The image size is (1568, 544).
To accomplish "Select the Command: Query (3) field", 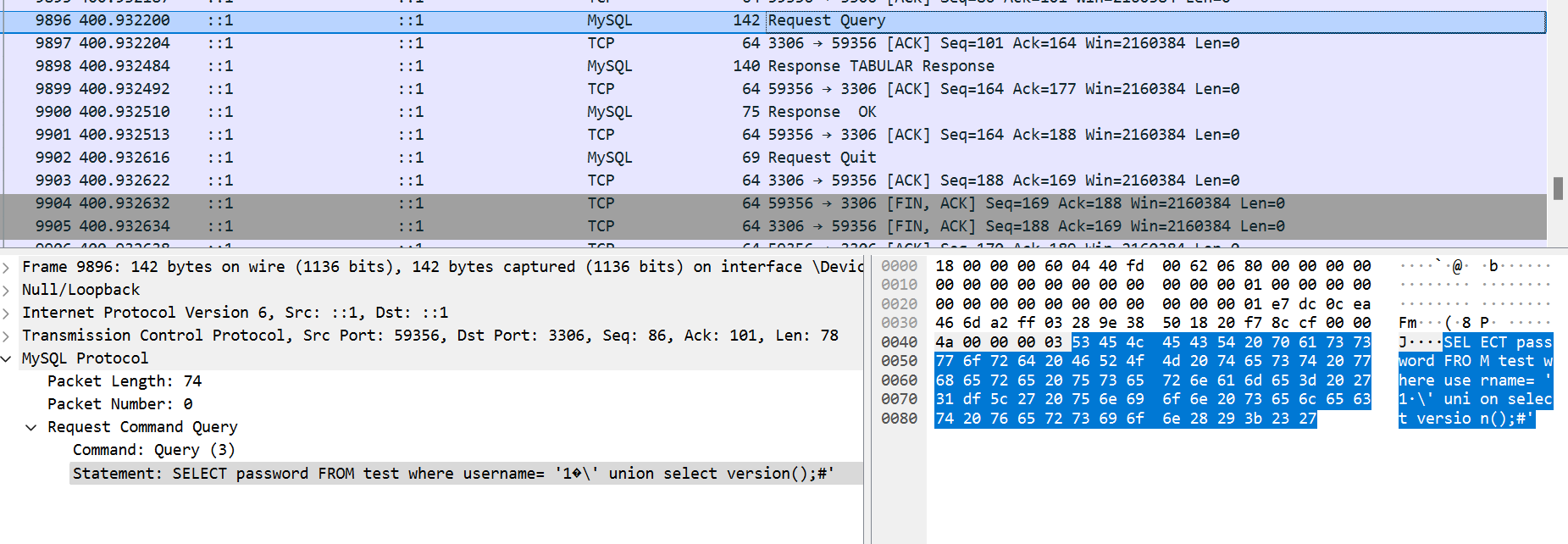I will click(153, 451).
